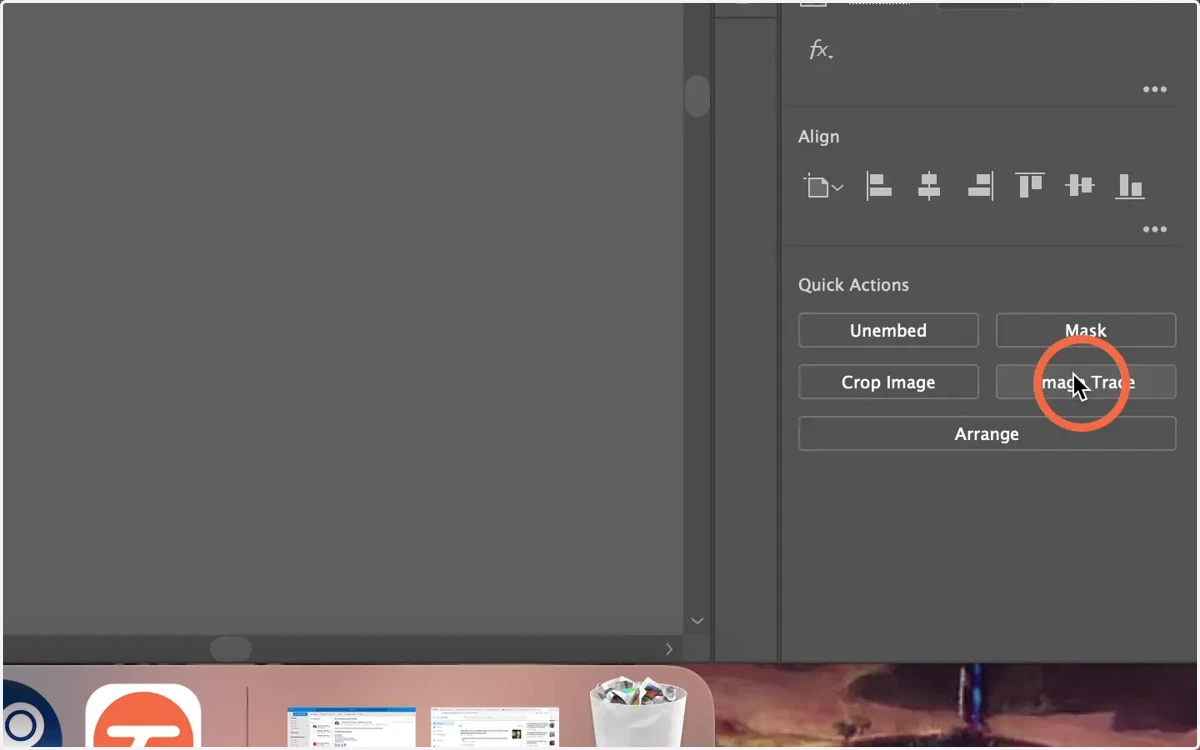Open the orange app in the Dock
The image size is (1200, 750).
(143, 715)
